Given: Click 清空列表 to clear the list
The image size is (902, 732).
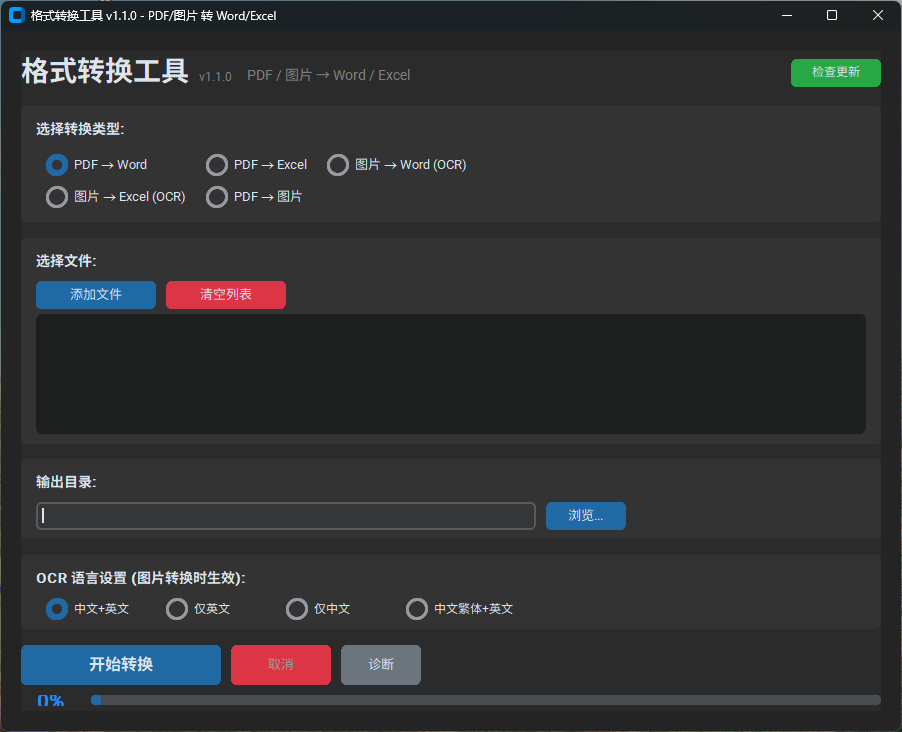Looking at the screenshot, I should point(226,295).
